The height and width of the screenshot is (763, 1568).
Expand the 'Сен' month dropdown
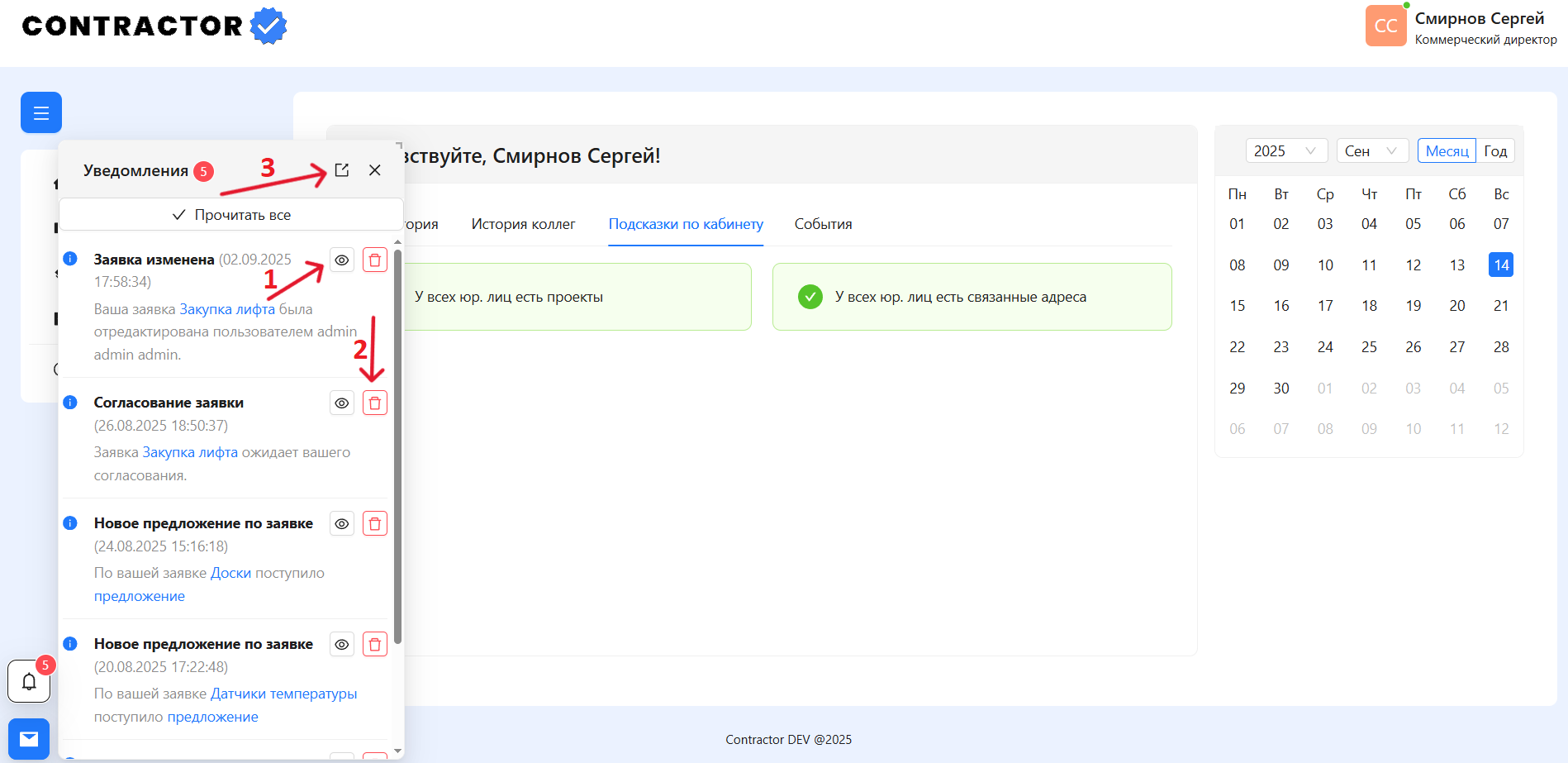[1371, 151]
